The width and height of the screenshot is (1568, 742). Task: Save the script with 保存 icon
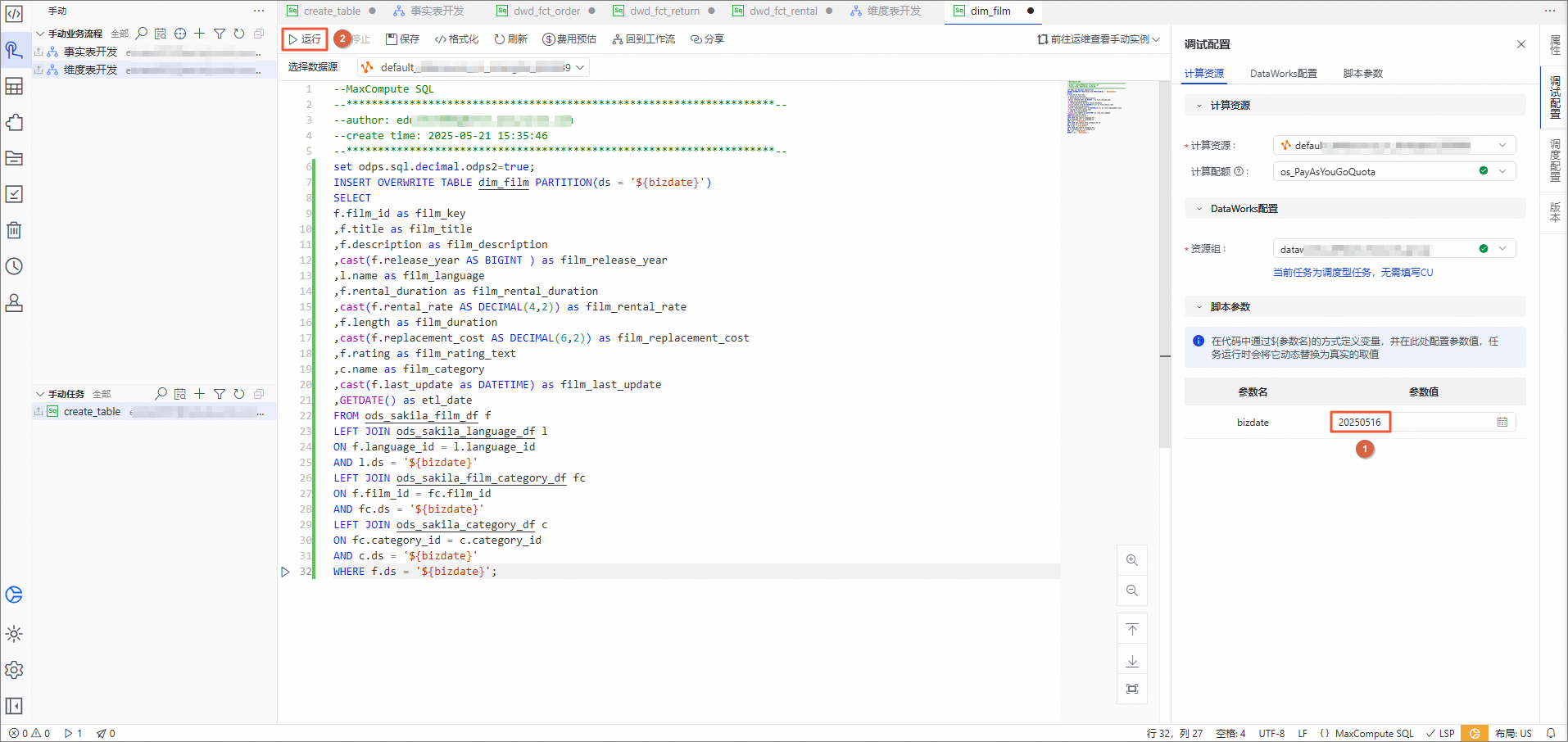(x=402, y=39)
